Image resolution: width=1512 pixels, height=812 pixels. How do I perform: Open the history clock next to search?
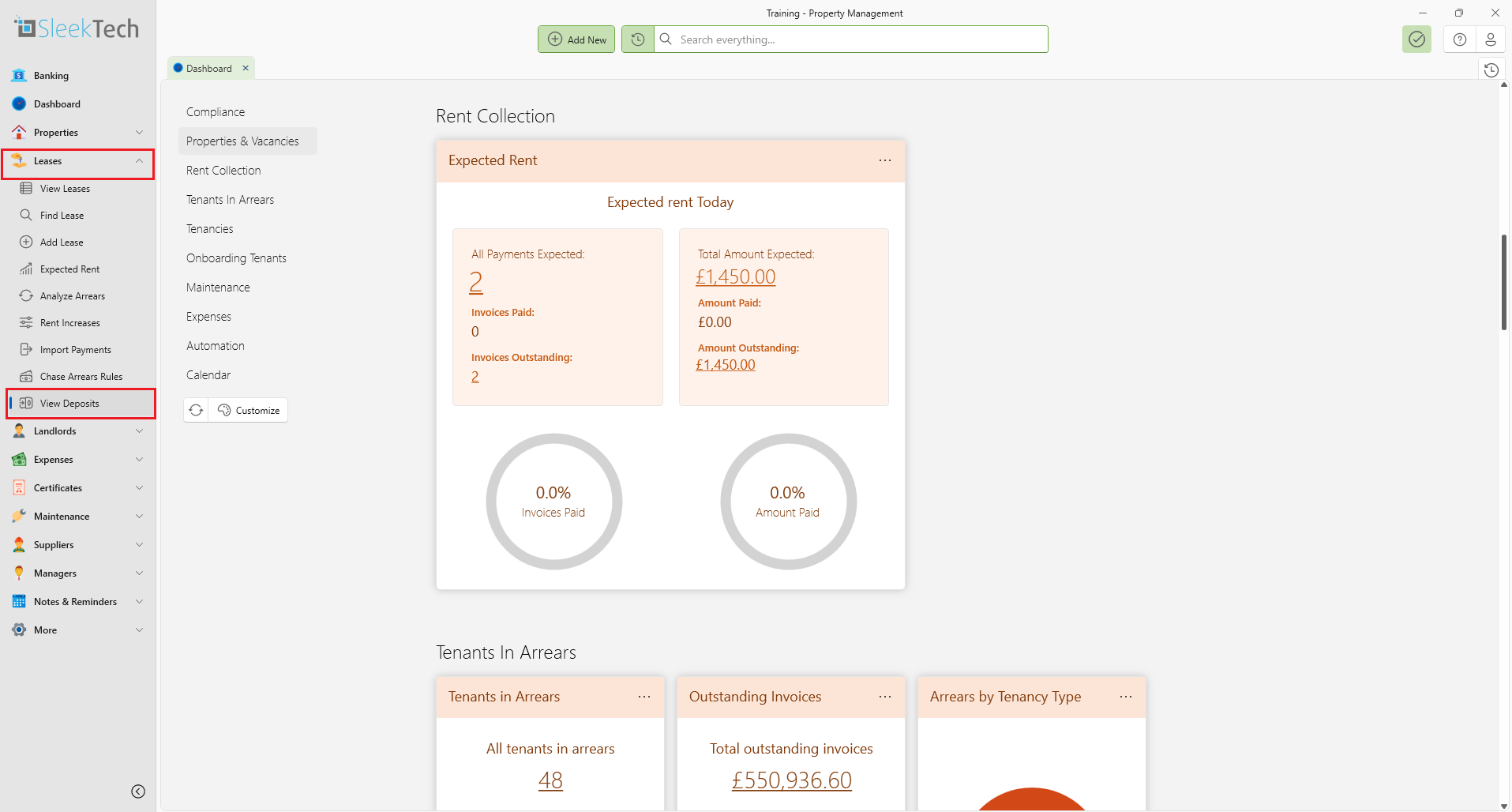638,39
